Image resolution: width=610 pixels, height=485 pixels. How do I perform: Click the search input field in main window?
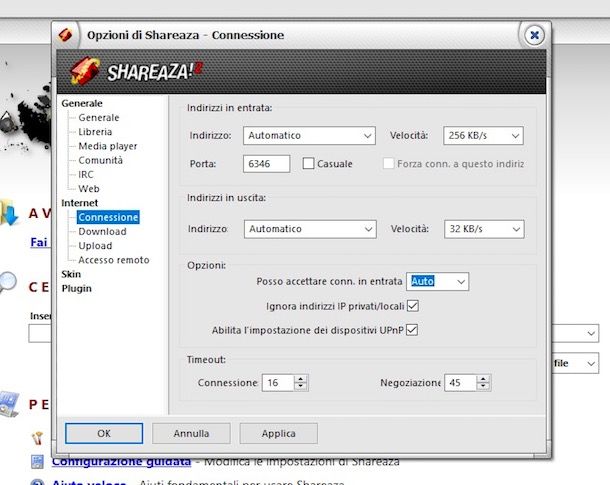pos(40,333)
